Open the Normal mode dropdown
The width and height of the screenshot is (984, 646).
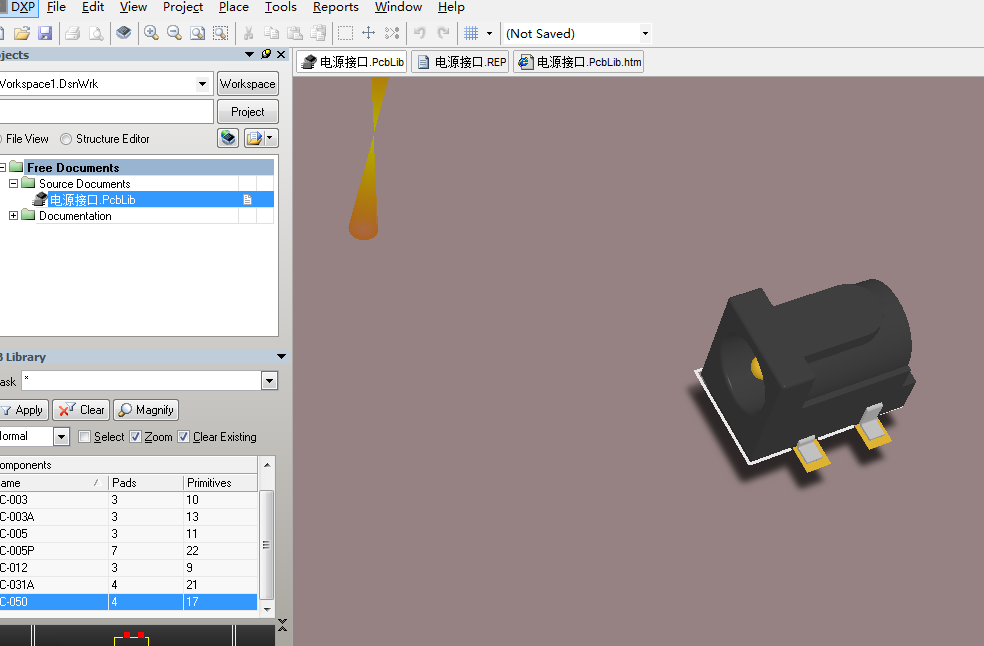coord(61,436)
